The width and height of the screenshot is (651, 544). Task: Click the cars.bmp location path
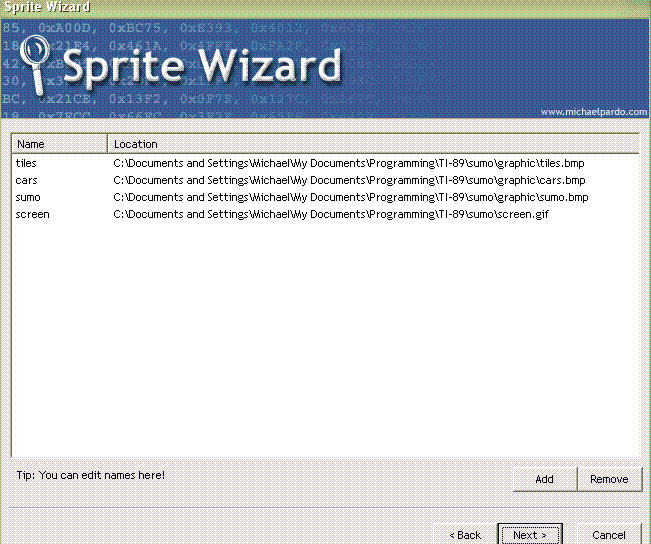tap(349, 180)
